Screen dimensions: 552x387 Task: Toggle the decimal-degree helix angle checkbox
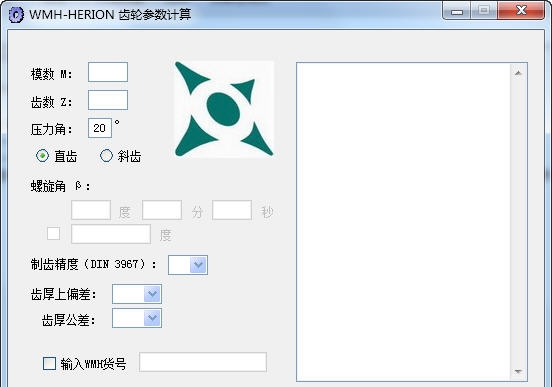pyautogui.click(x=54, y=233)
